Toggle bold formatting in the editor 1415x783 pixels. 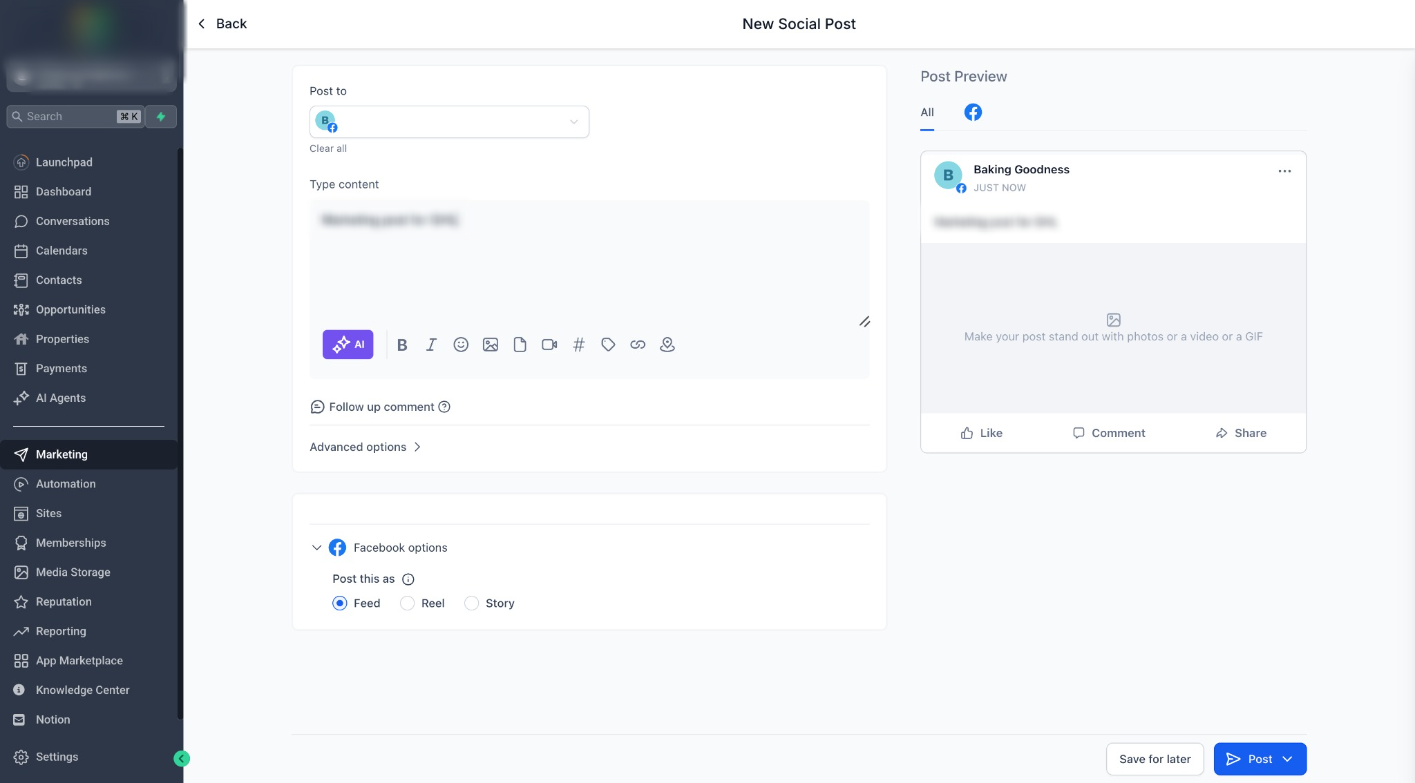[x=402, y=345]
